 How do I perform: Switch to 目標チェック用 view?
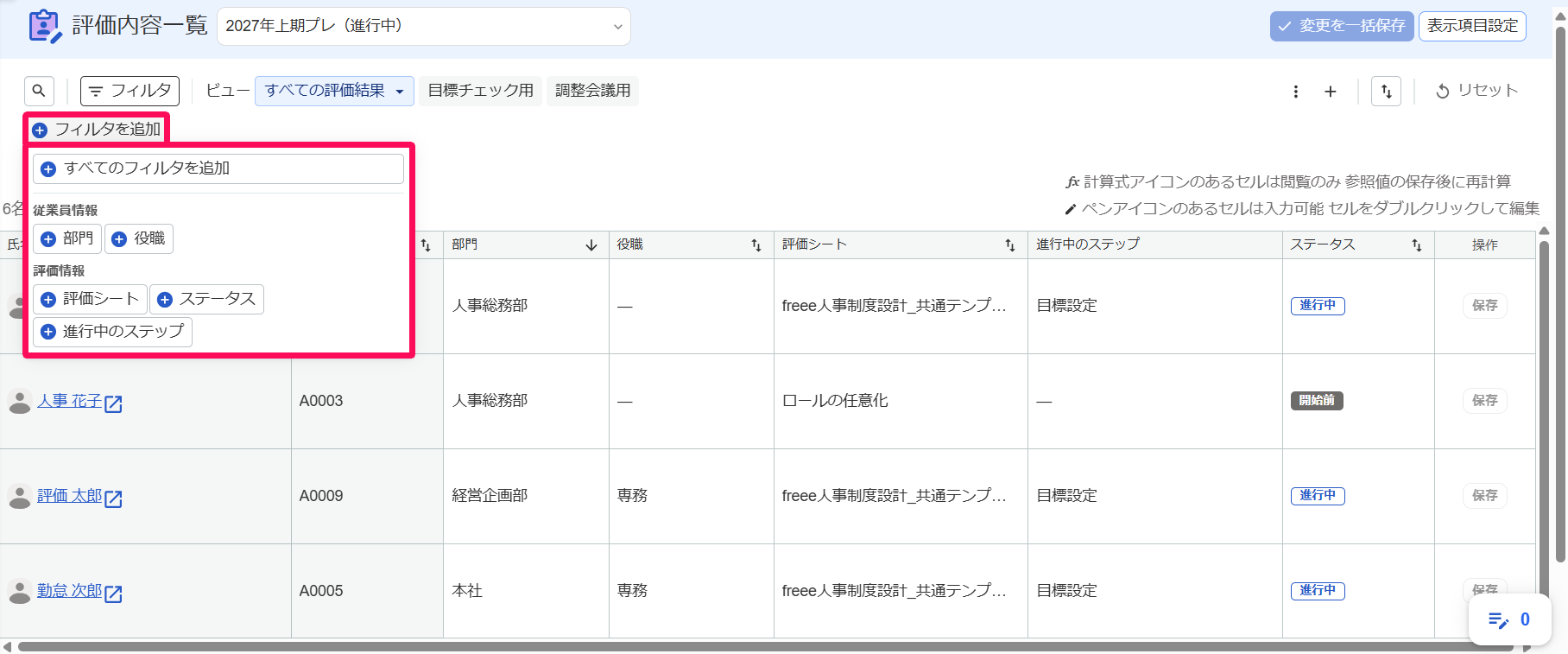[481, 91]
